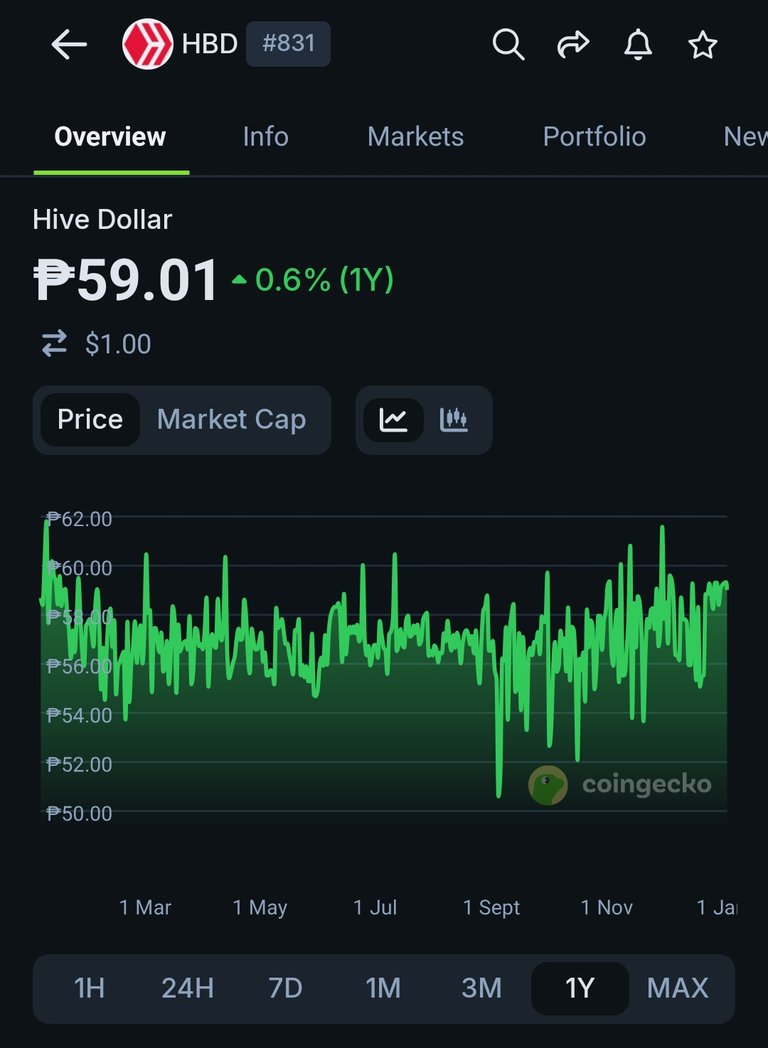The width and height of the screenshot is (768, 1048).
Task: Add HBD to favorites star
Action: pos(703,44)
